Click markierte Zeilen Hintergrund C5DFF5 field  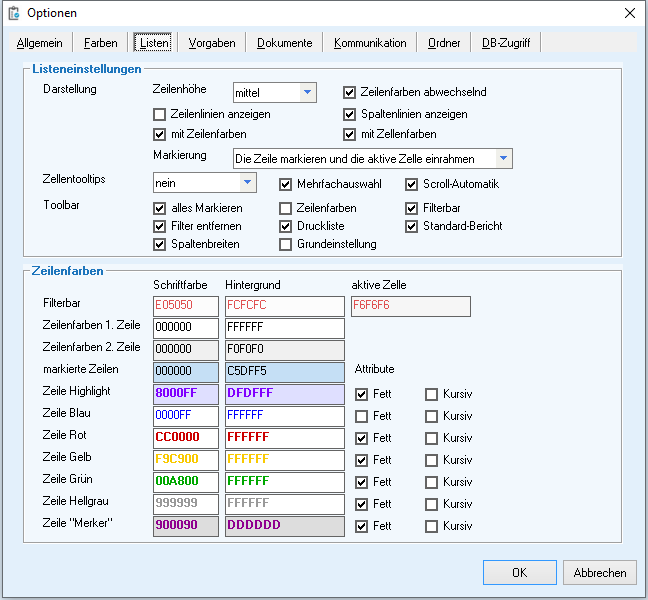284,371
